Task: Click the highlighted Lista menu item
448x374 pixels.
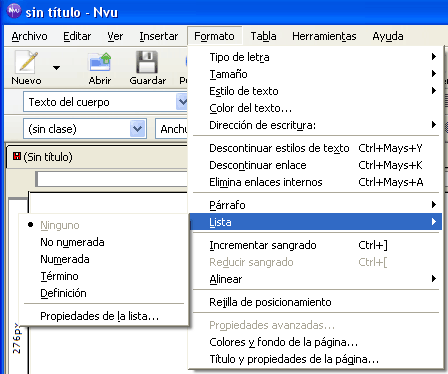Action: [315, 222]
